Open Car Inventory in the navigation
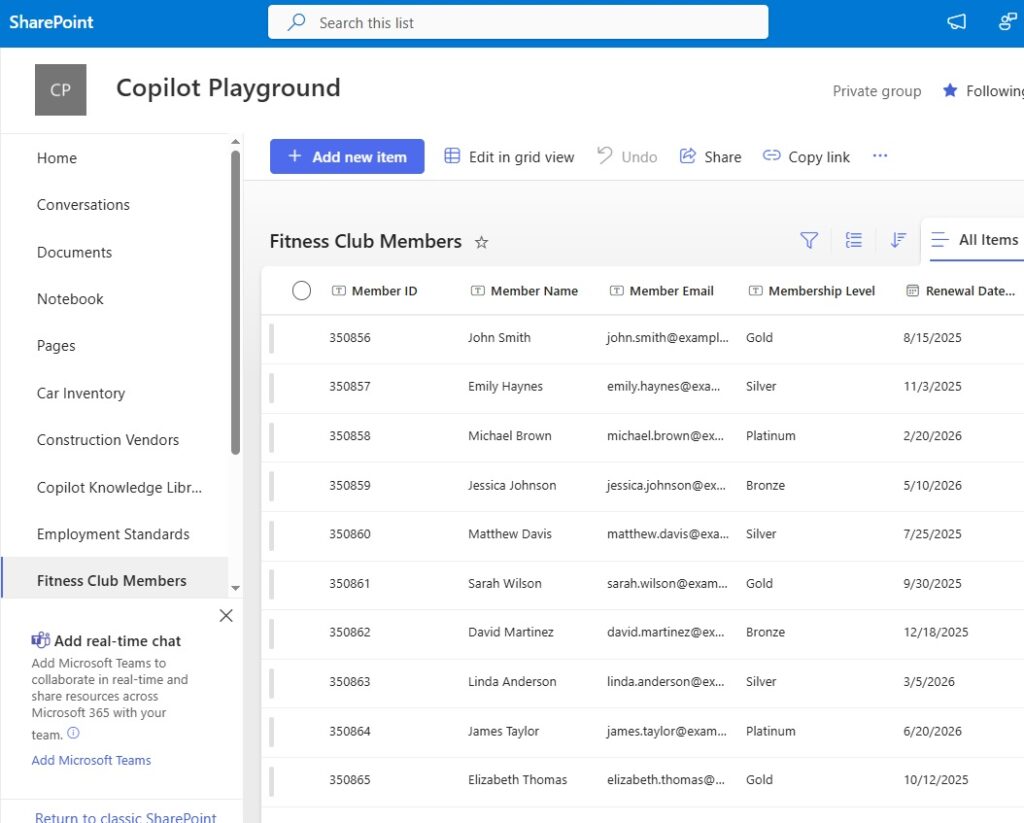 click(81, 393)
